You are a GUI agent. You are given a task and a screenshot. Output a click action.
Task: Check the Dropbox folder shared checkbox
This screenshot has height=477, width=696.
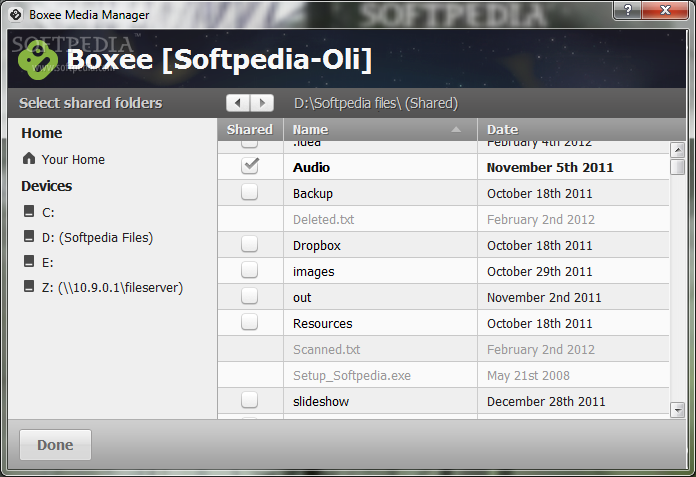click(249, 244)
